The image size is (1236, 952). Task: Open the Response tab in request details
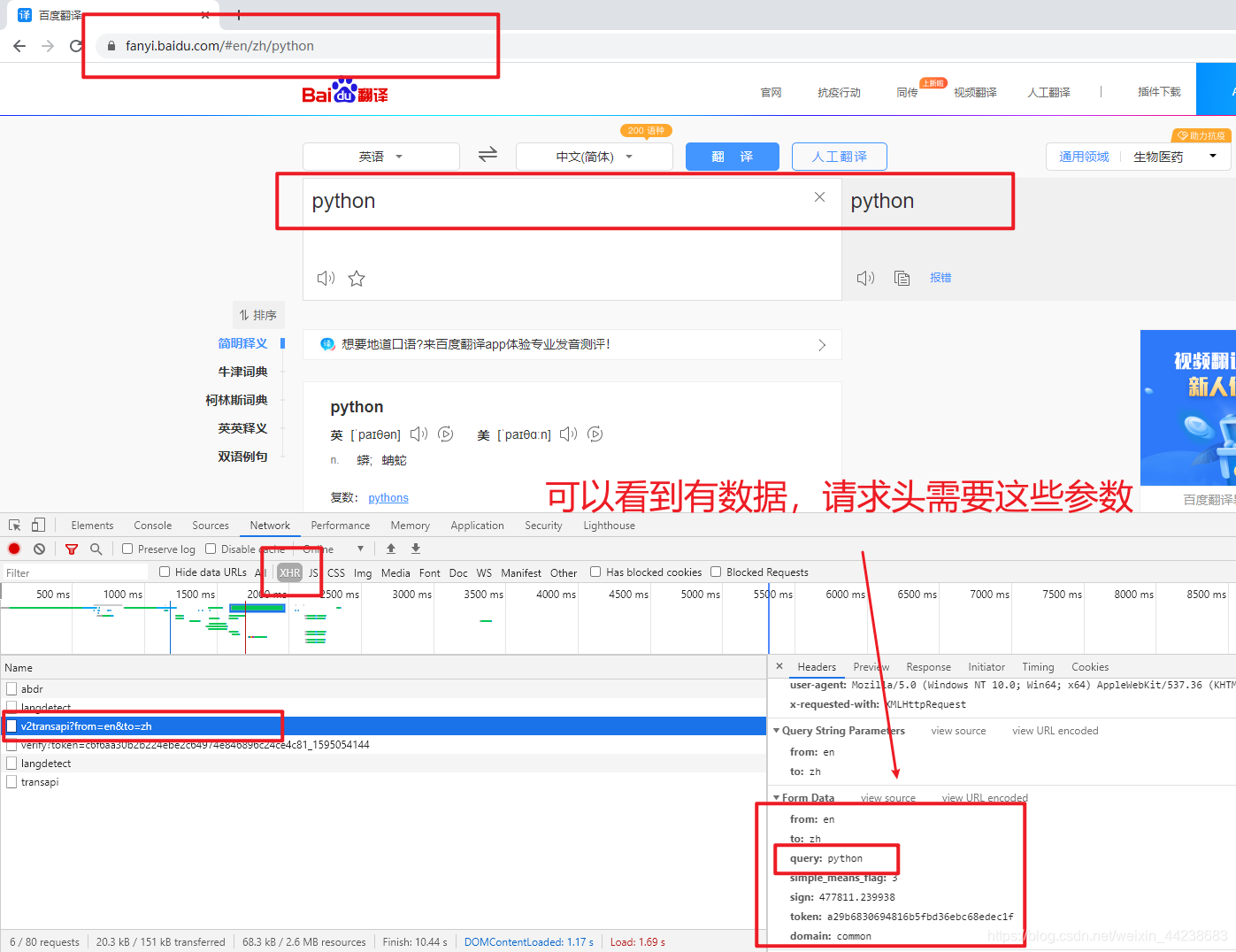click(x=928, y=666)
